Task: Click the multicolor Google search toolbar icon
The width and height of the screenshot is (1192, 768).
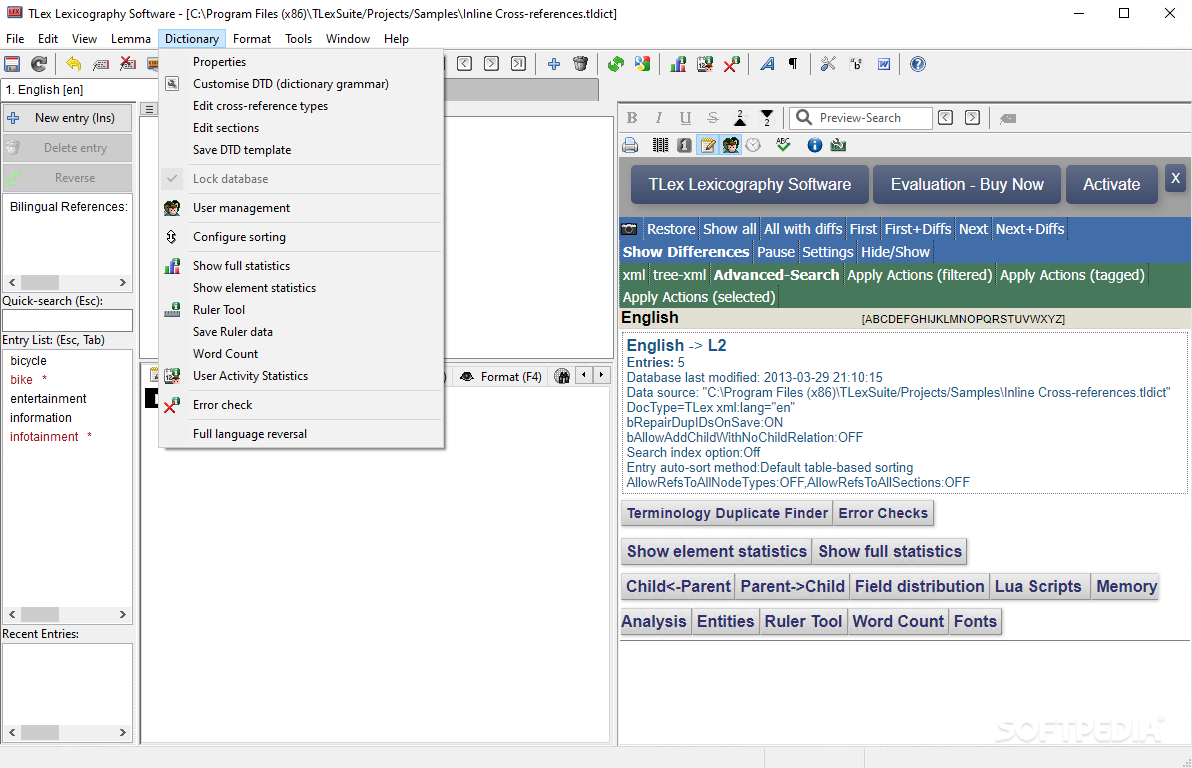Action: click(x=642, y=64)
